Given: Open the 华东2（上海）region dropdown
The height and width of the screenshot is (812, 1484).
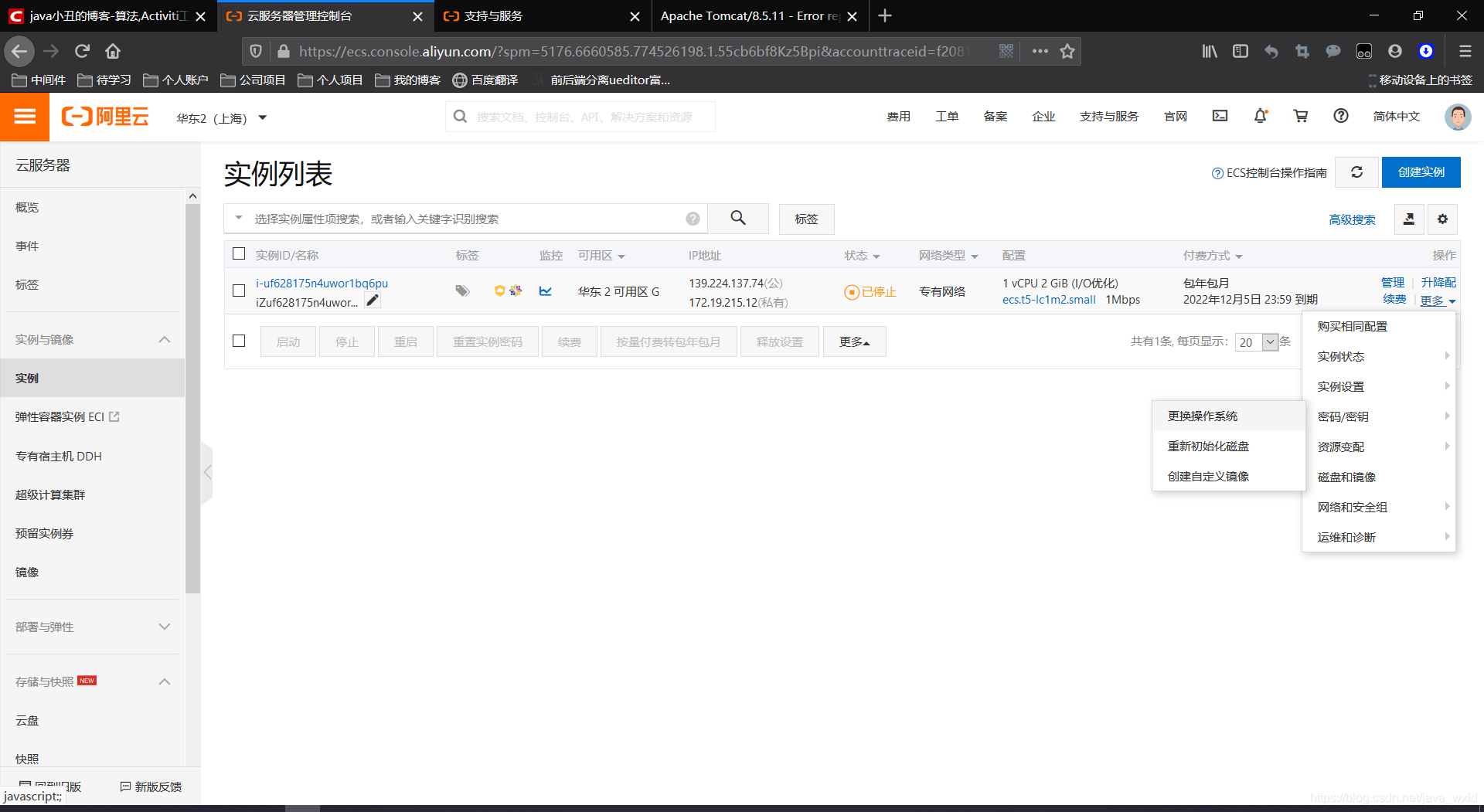Looking at the screenshot, I should [222, 118].
